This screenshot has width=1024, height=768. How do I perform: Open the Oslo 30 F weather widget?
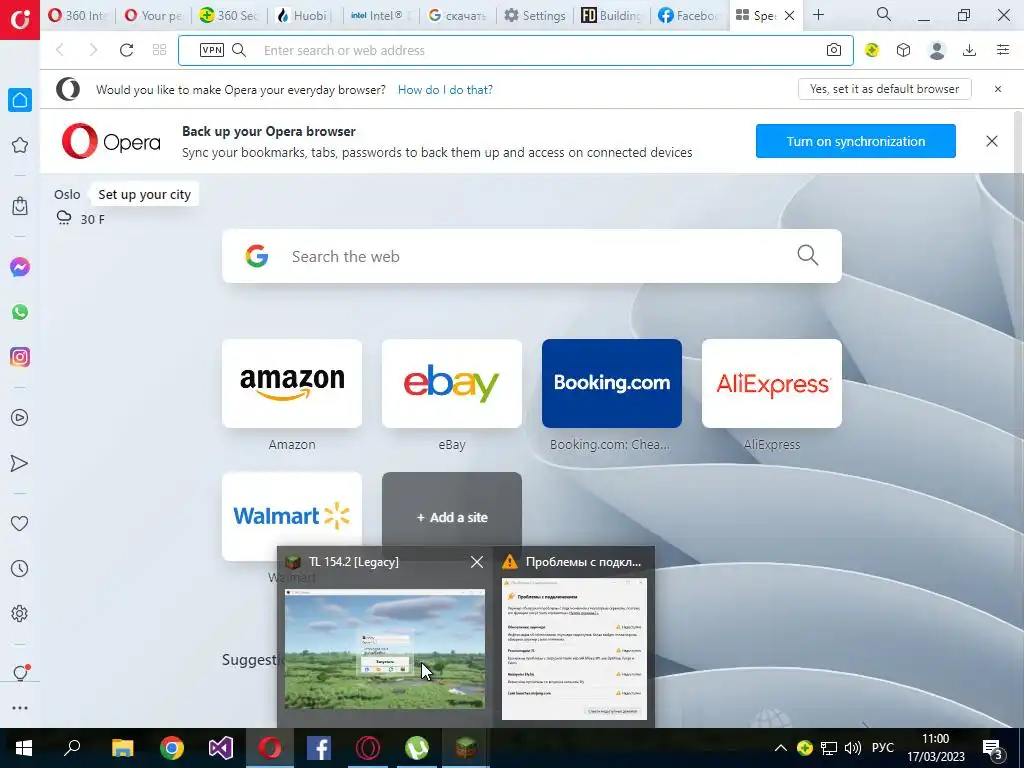tap(79, 207)
